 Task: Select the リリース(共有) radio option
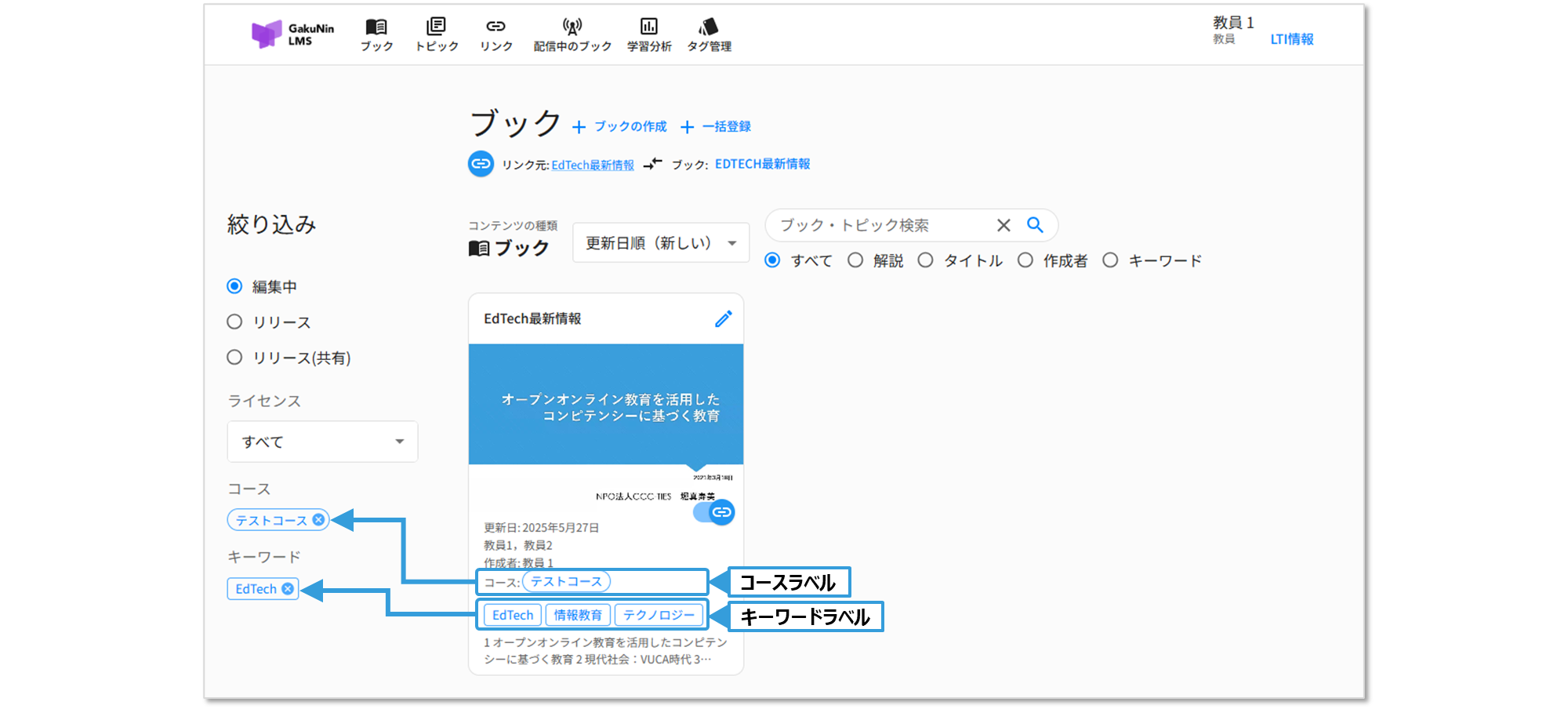(x=234, y=358)
